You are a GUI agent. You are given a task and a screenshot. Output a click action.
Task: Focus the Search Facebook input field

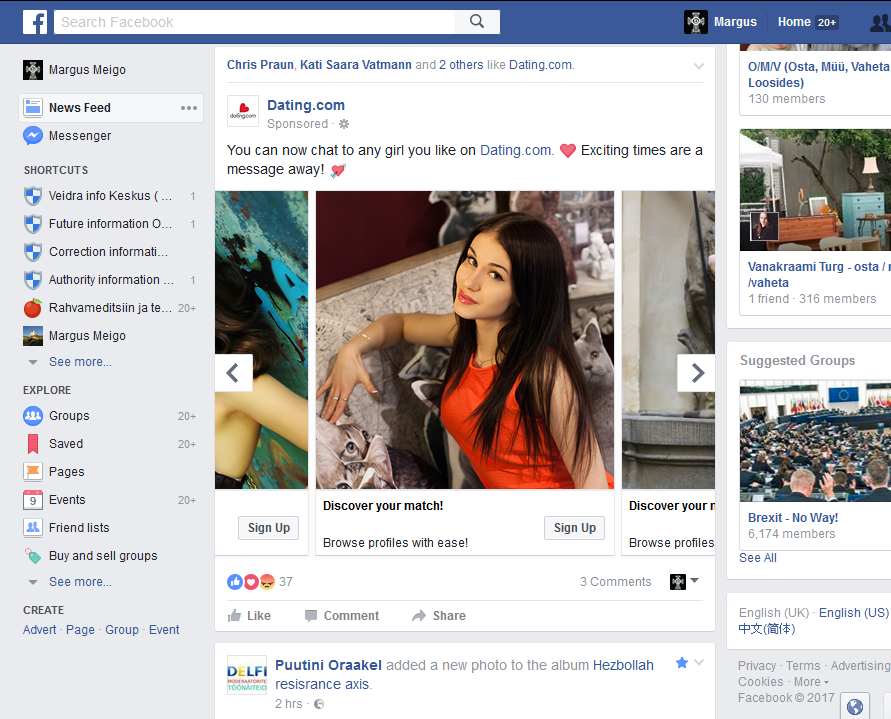(254, 22)
